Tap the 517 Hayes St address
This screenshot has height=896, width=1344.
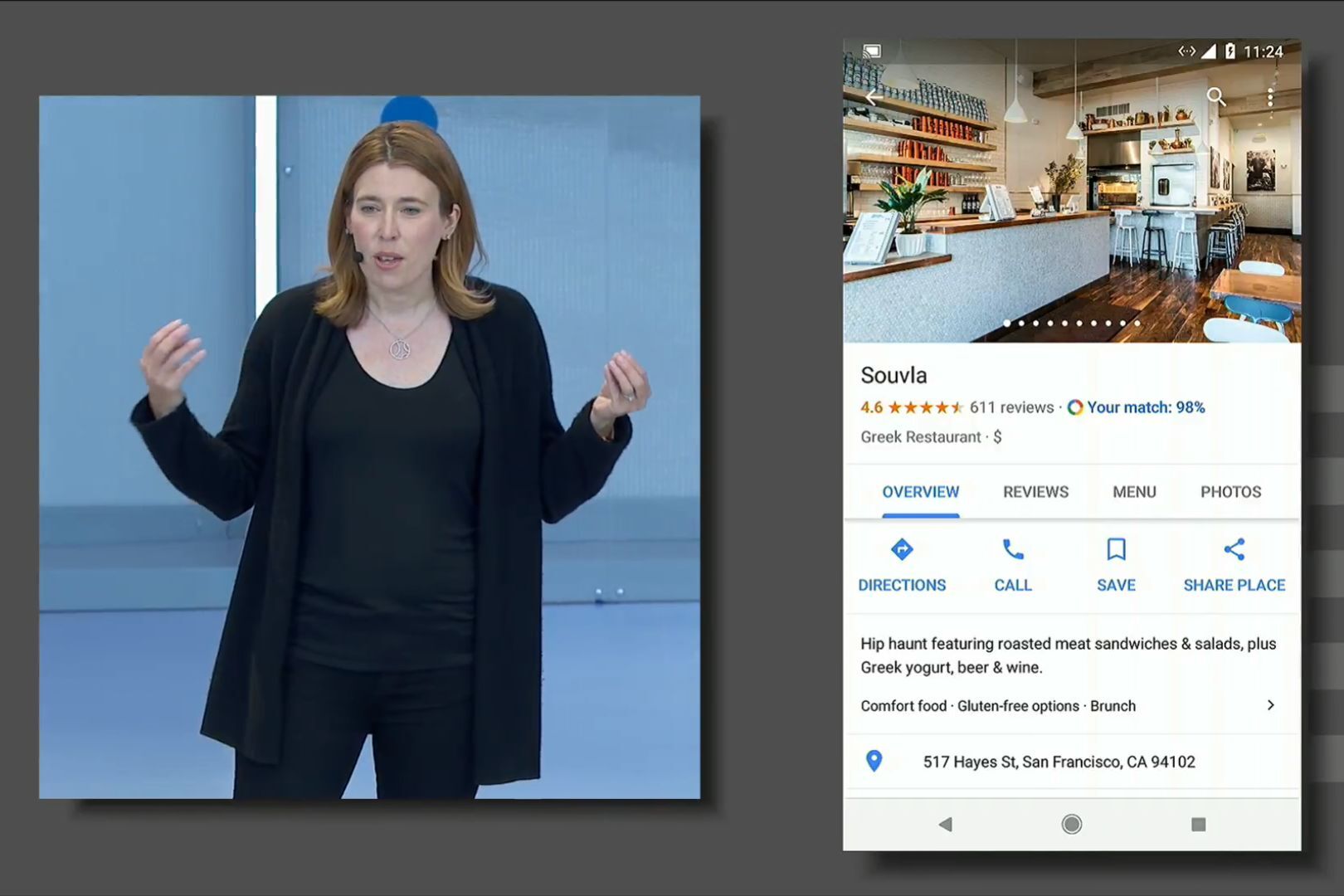1059,762
